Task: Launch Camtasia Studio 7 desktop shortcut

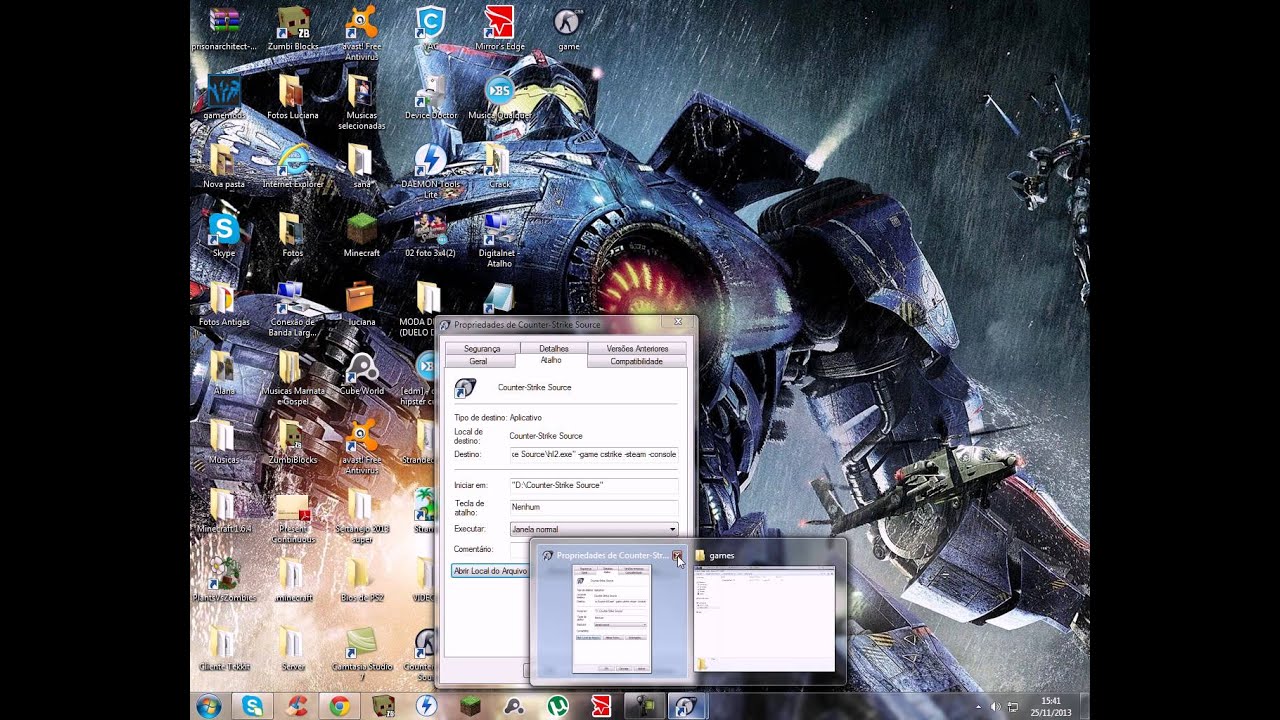Action: coord(361,653)
